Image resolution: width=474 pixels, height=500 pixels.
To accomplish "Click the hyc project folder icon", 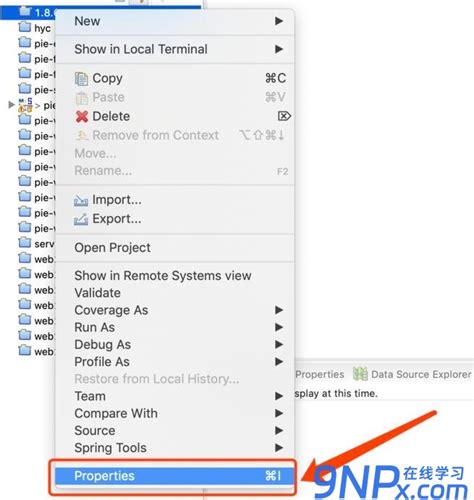I will (25, 27).
